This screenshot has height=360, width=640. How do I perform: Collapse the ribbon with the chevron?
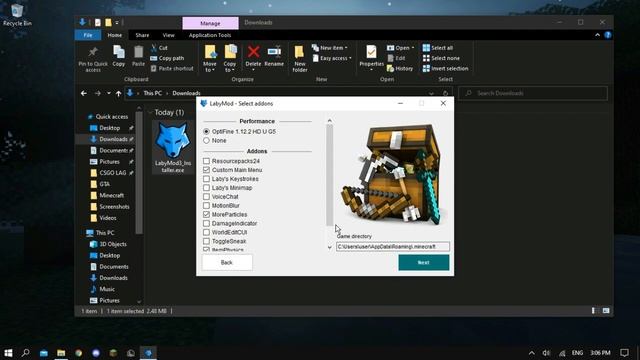pyautogui.click(x=597, y=35)
